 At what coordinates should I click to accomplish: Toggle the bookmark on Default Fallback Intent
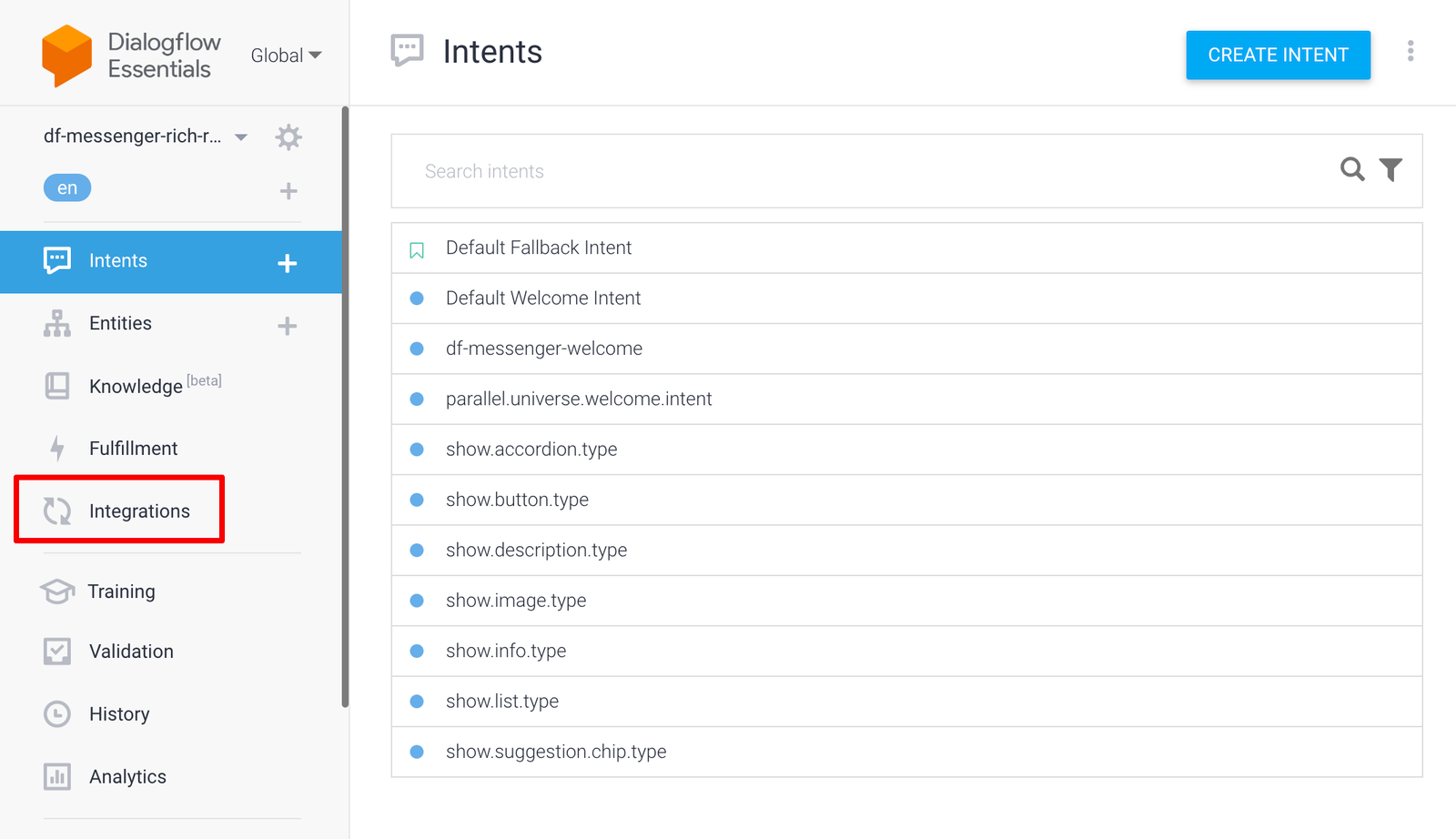(x=417, y=248)
